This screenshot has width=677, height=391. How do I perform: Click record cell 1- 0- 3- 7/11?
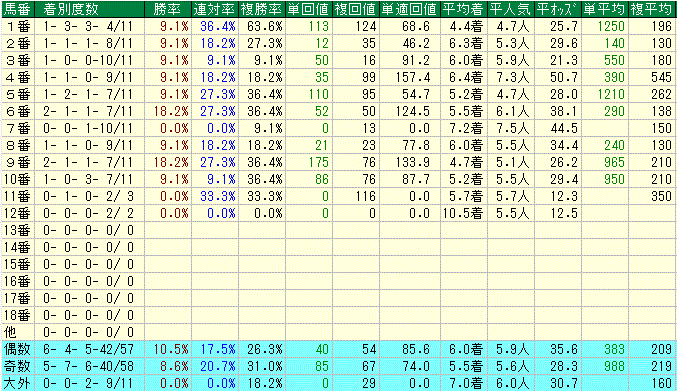(89, 179)
